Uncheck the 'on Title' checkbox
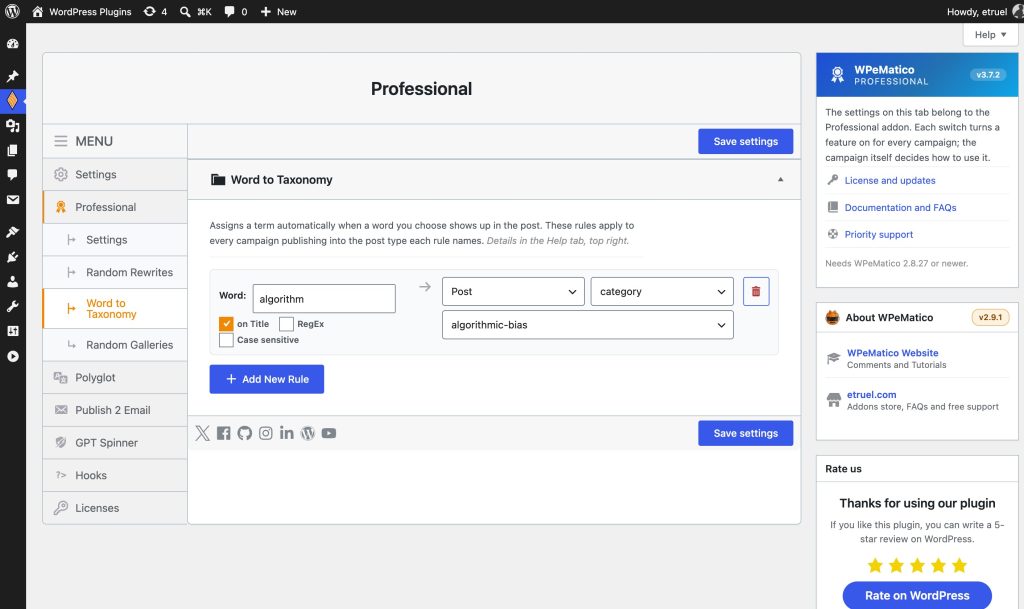The height and width of the screenshot is (609, 1024). coord(226,324)
